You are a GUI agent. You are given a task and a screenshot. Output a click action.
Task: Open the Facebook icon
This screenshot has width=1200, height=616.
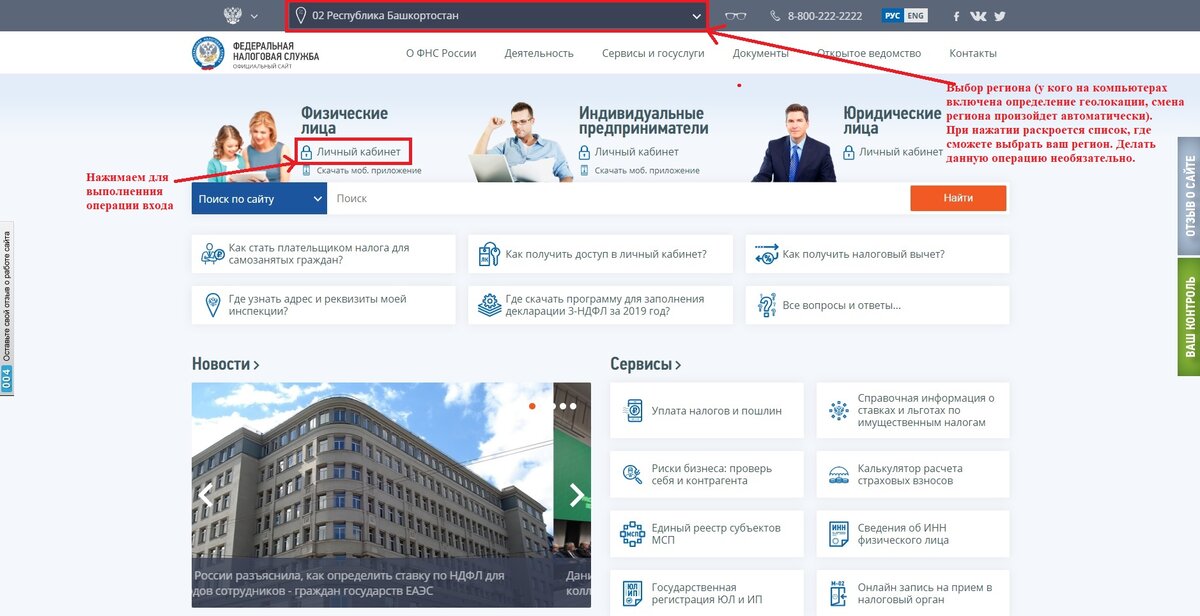(x=956, y=16)
